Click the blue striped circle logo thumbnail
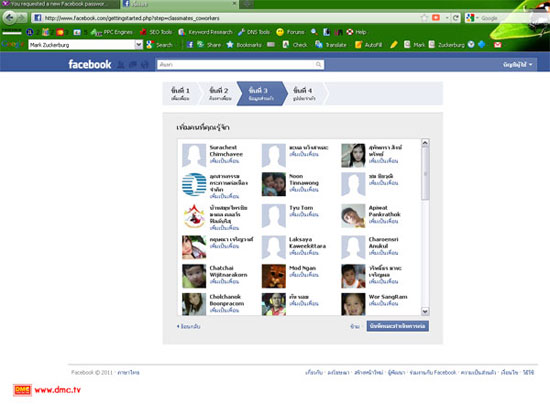The height and width of the screenshot is (404, 550). click(x=194, y=184)
